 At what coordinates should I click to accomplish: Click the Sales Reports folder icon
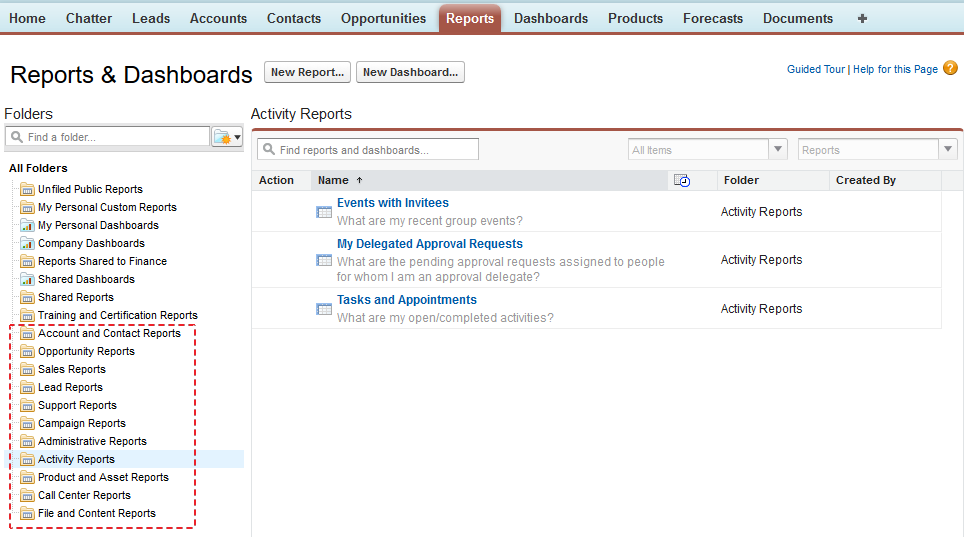pos(27,369)
